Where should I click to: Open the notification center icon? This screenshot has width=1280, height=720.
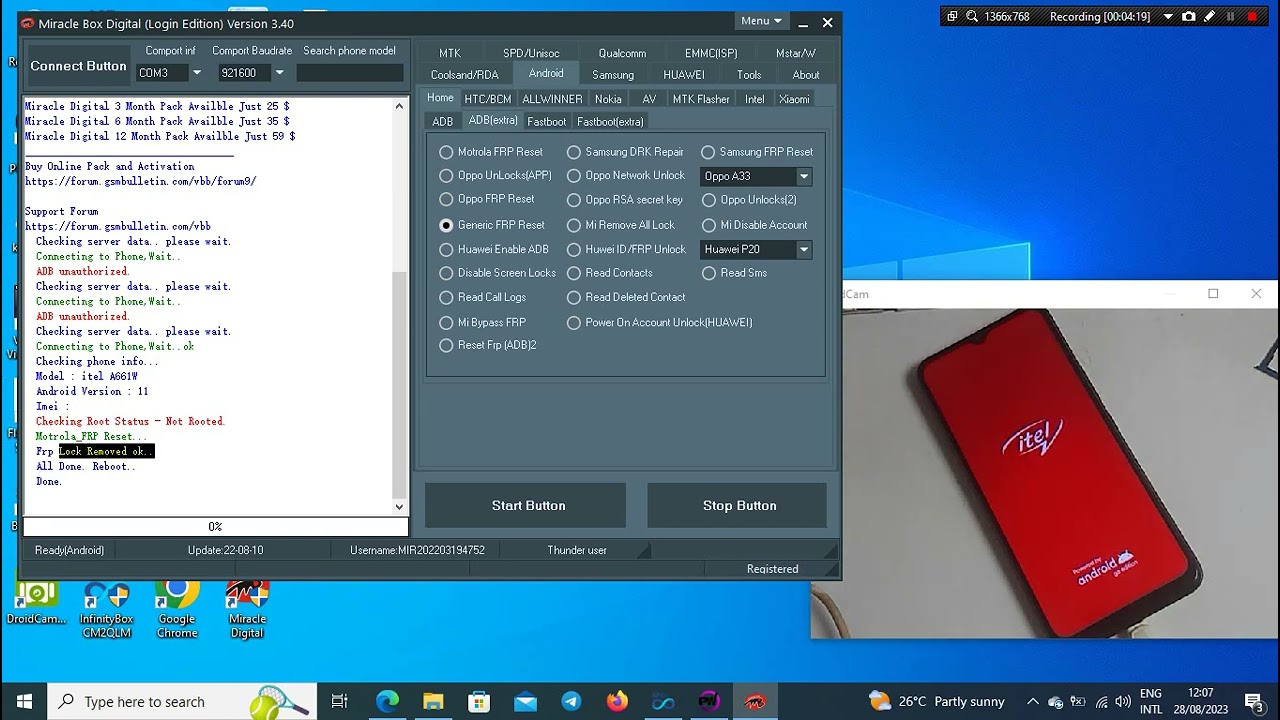pyautogui.click(x=1253, y=701)
